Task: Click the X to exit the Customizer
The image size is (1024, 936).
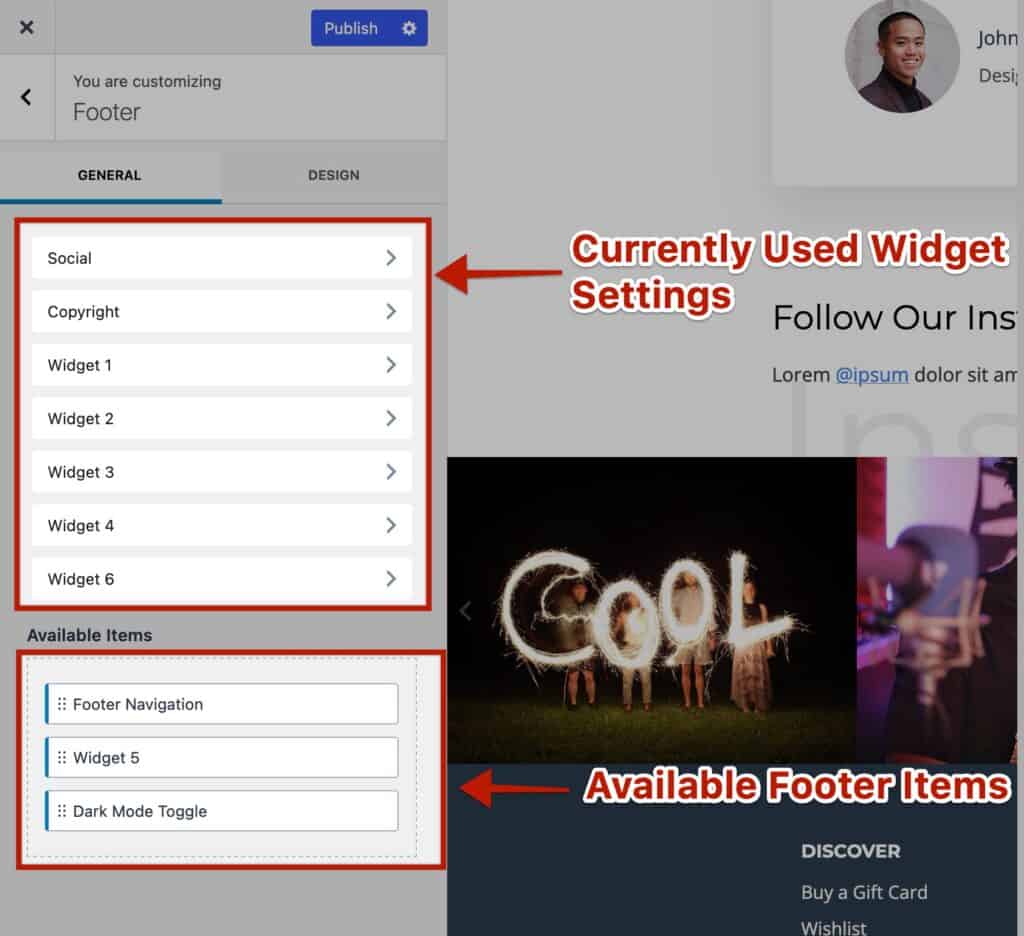Action: (26, 27)
